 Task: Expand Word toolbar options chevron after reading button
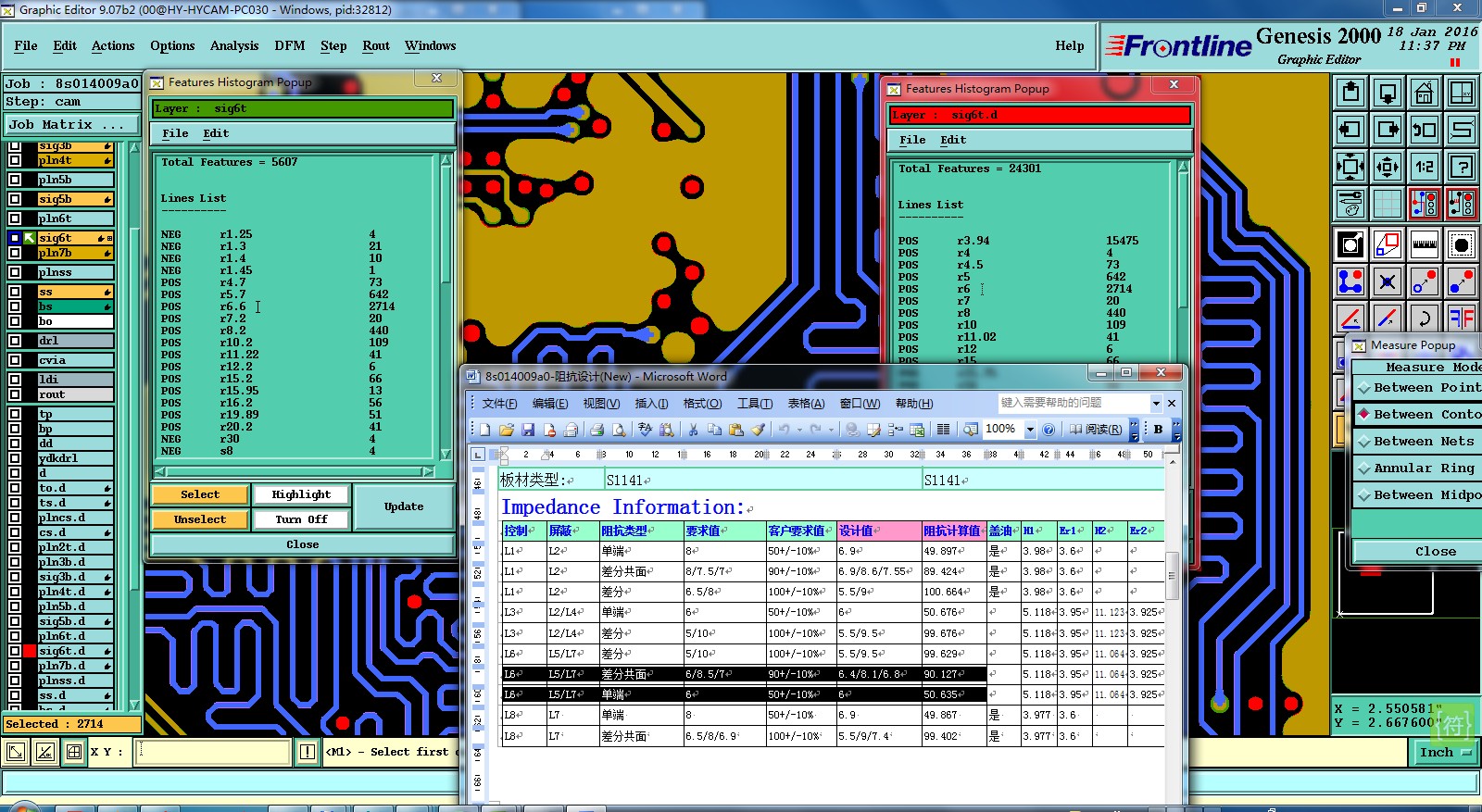tap(1134, 430)
